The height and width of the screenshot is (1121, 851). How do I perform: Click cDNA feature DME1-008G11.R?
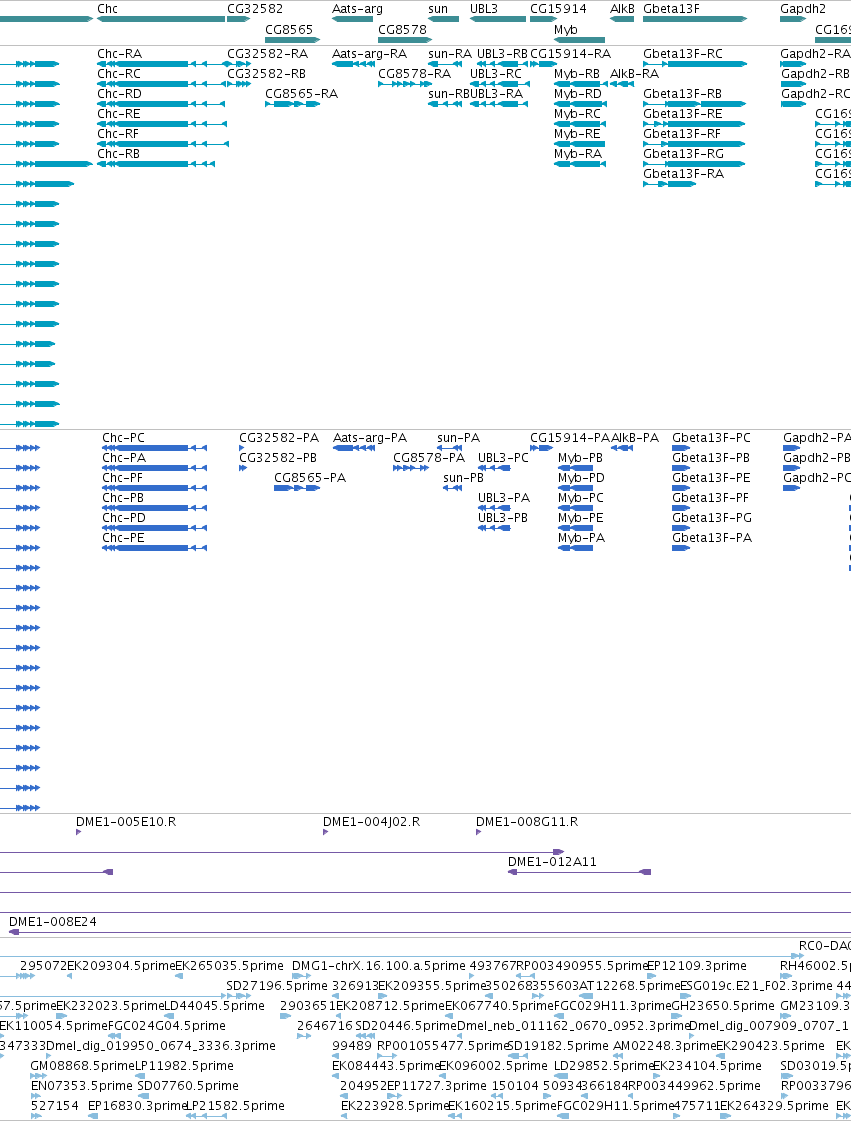pos(527,821)
